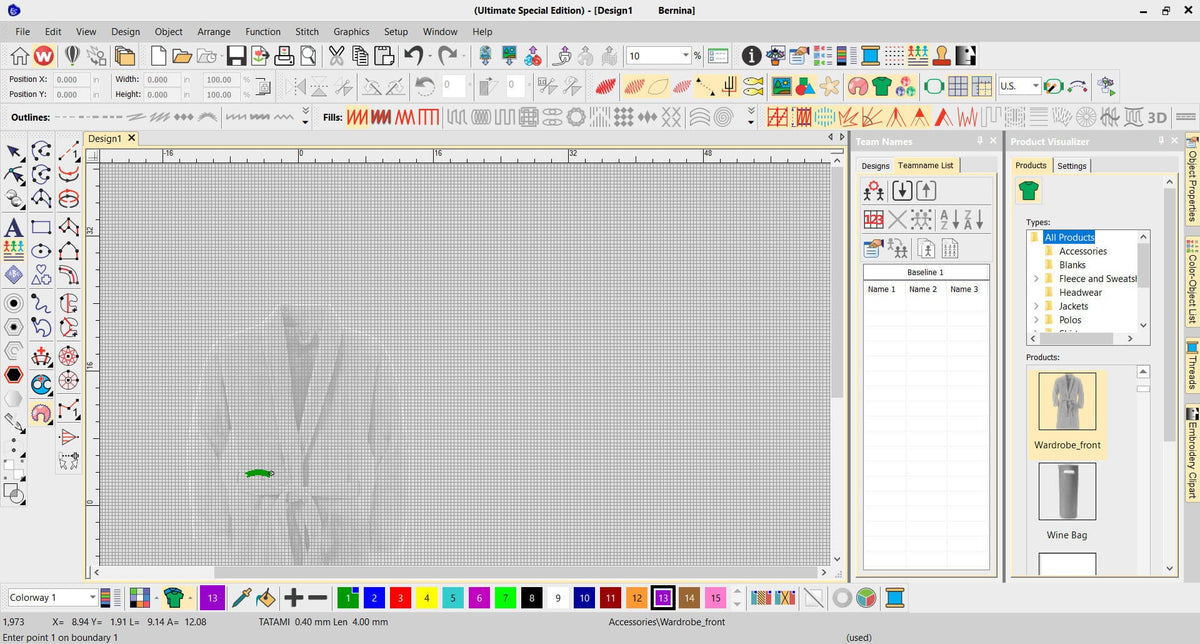Click the Cut scissors icon
Screen dimensions: 1200x644
click(x=336, y=56)
